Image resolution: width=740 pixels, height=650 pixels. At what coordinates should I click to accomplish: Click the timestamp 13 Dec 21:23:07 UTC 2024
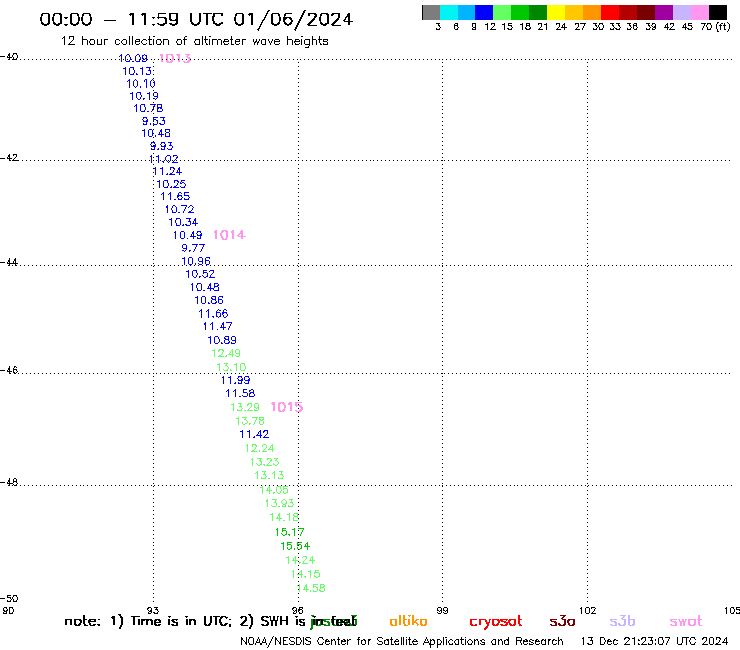click(655, 642)
